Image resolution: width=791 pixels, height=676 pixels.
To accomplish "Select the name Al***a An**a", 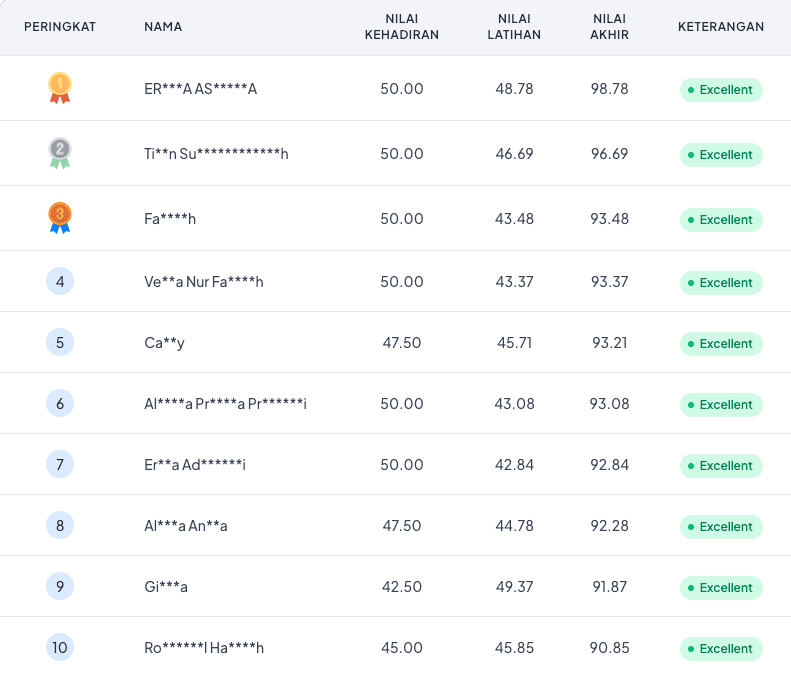I will tap(186, 526).
